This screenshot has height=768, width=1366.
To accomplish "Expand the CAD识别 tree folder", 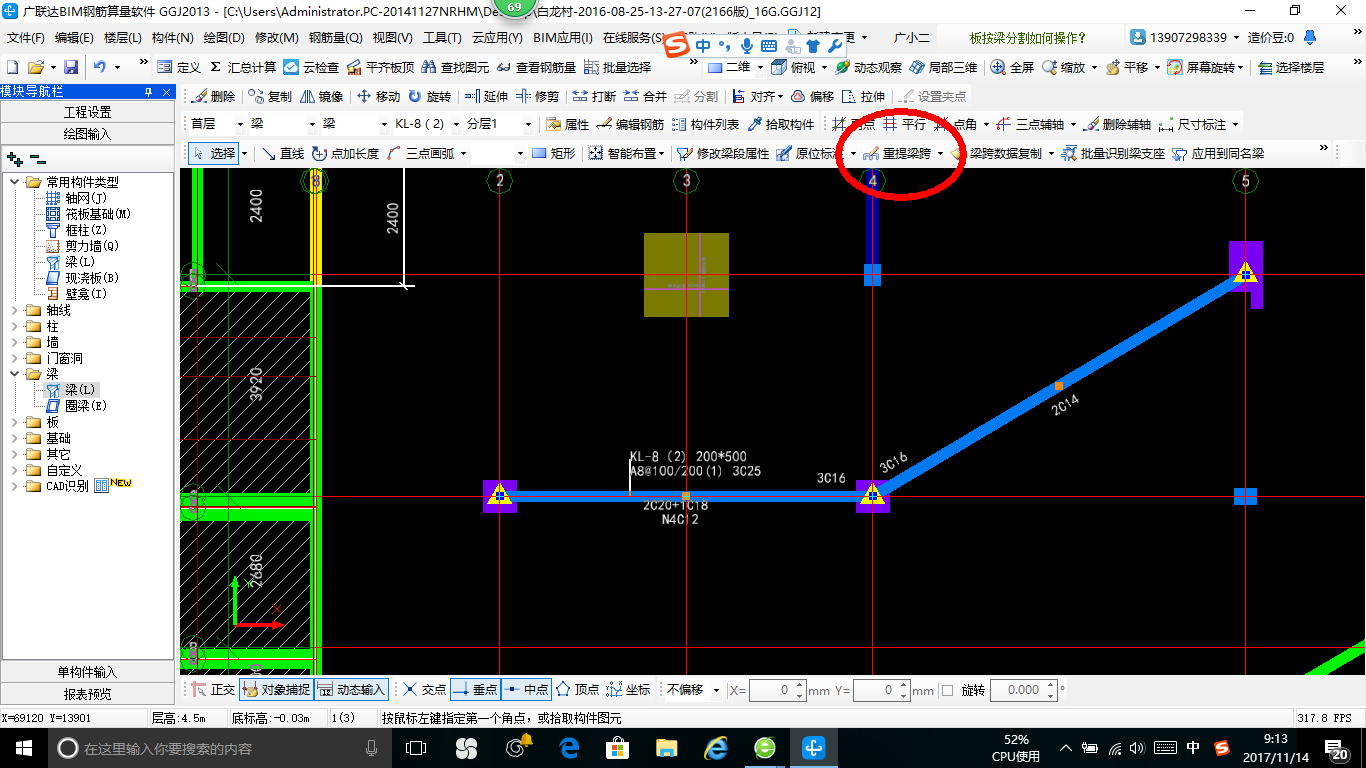I will pyautogui.click(x=15, y=487).
